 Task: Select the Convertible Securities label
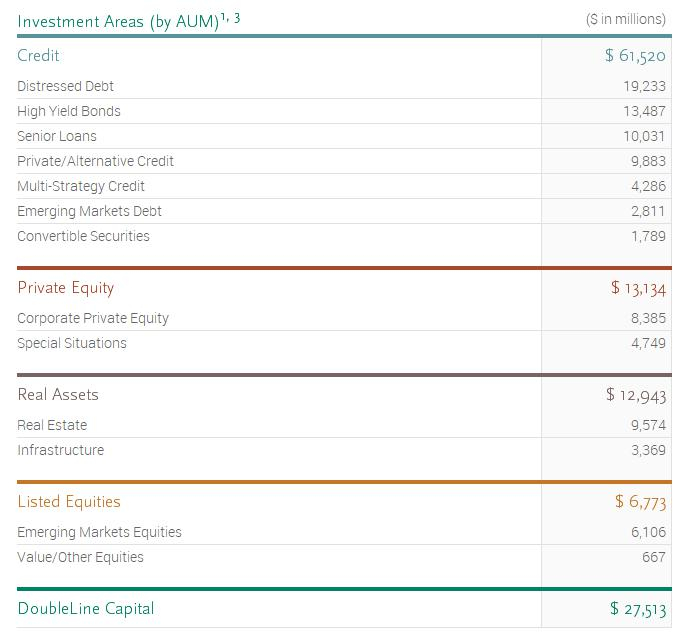(83, 236)
